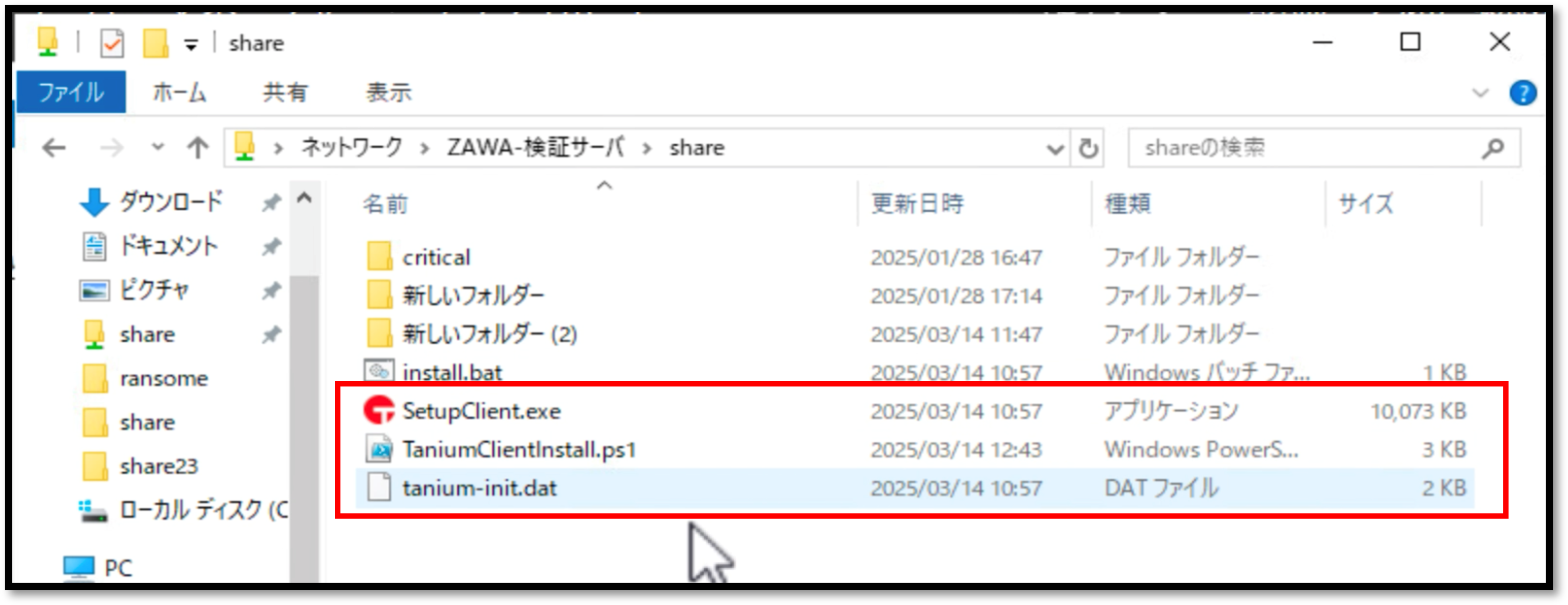Open the ファイル ribbon tab

click(x=71, y=92)
